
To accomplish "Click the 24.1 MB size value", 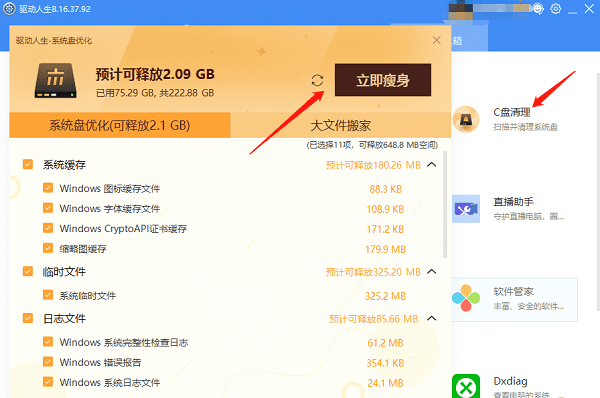I will click(385, 383).
